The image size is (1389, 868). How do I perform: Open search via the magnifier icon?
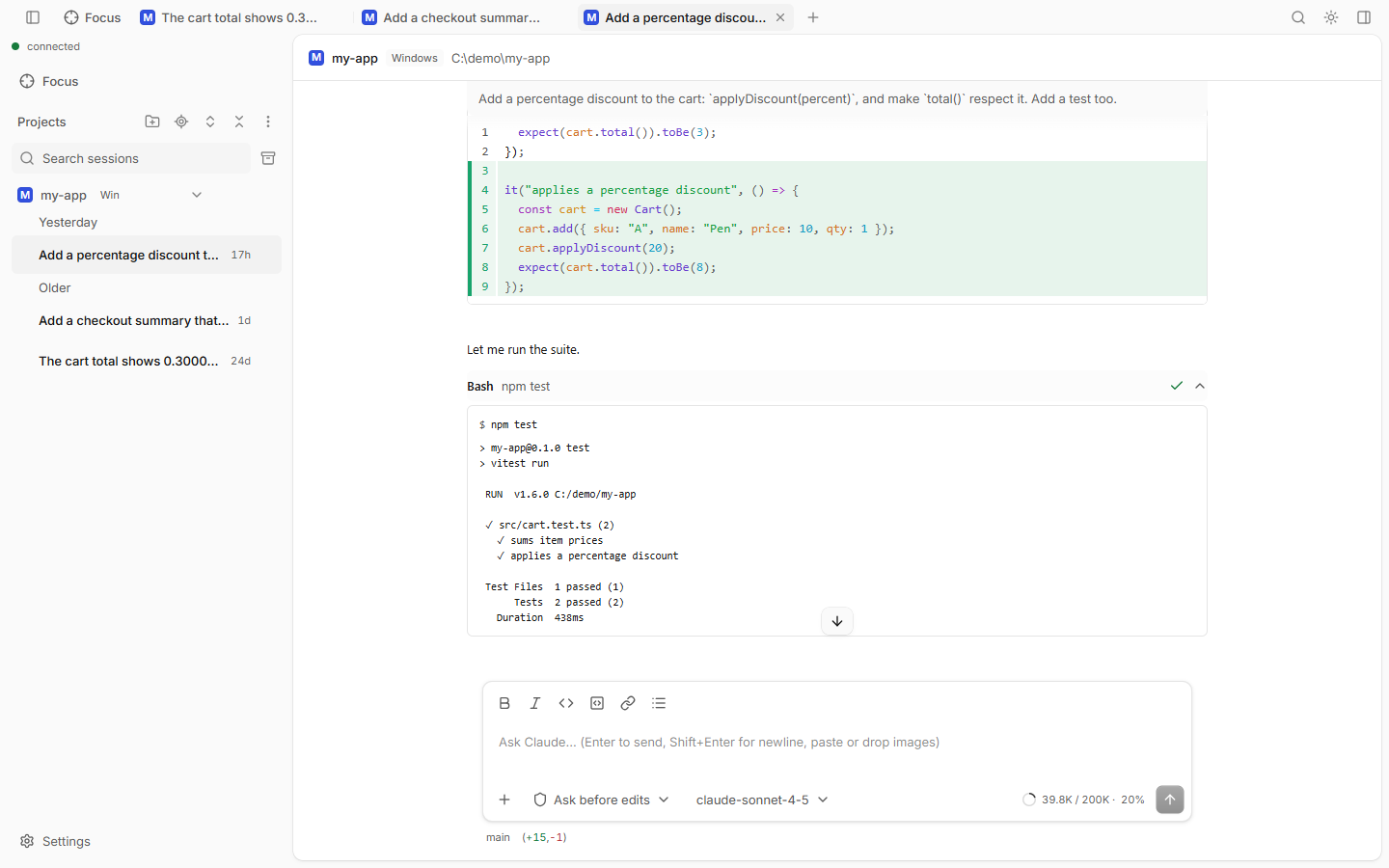tap(1298, 17)
